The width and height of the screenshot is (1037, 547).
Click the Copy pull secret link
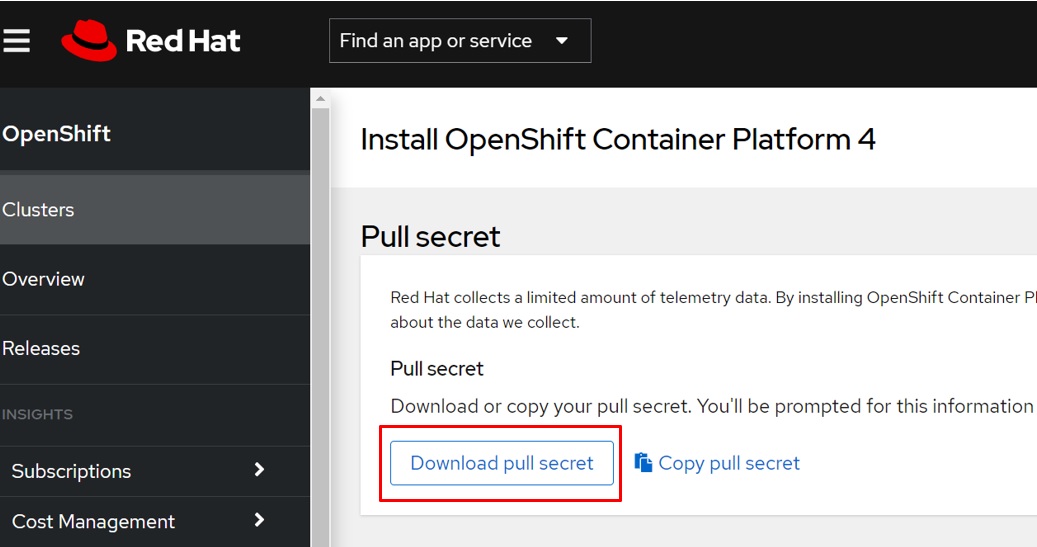pyautogui.click(x=728, y=463)
